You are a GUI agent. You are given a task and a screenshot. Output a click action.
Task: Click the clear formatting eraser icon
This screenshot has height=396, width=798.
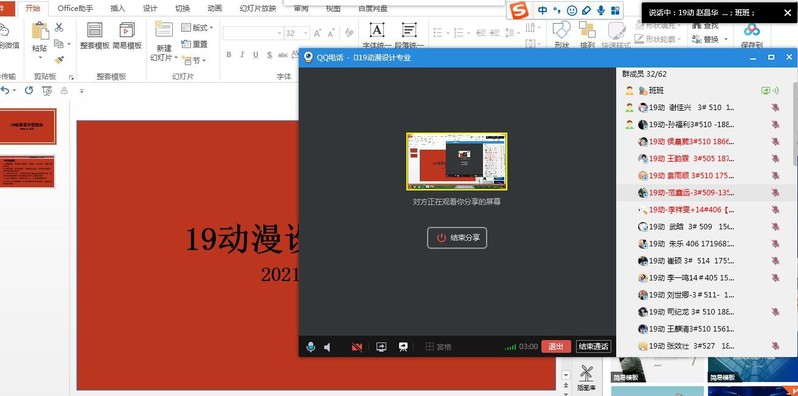(x=349, y=33)
